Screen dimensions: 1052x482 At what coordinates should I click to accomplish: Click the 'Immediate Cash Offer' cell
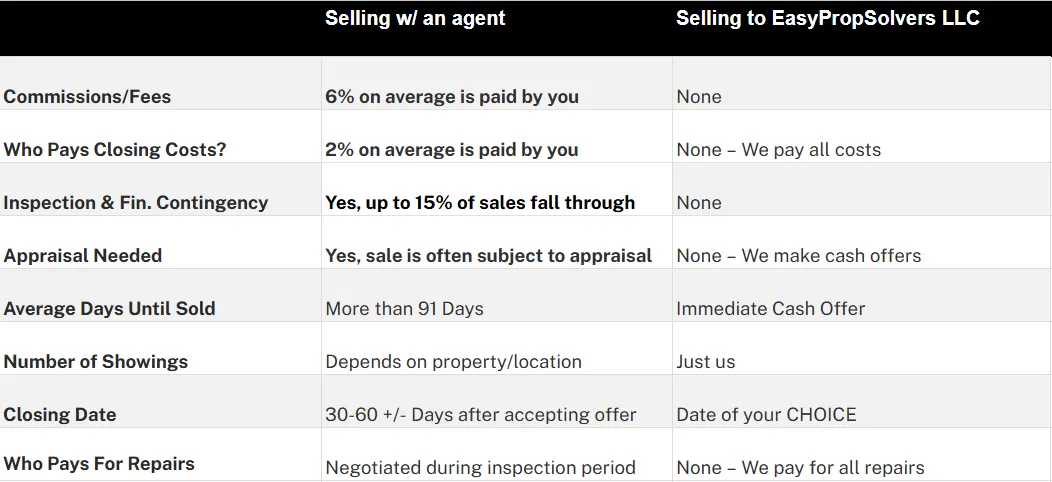(x=771, y=309)
